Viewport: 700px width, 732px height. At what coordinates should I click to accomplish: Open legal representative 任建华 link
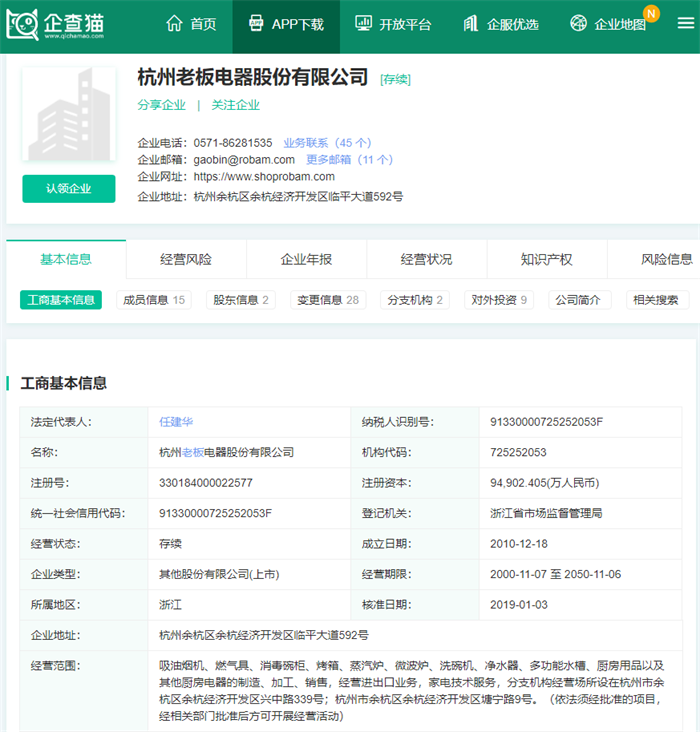(x=176, y=422)
